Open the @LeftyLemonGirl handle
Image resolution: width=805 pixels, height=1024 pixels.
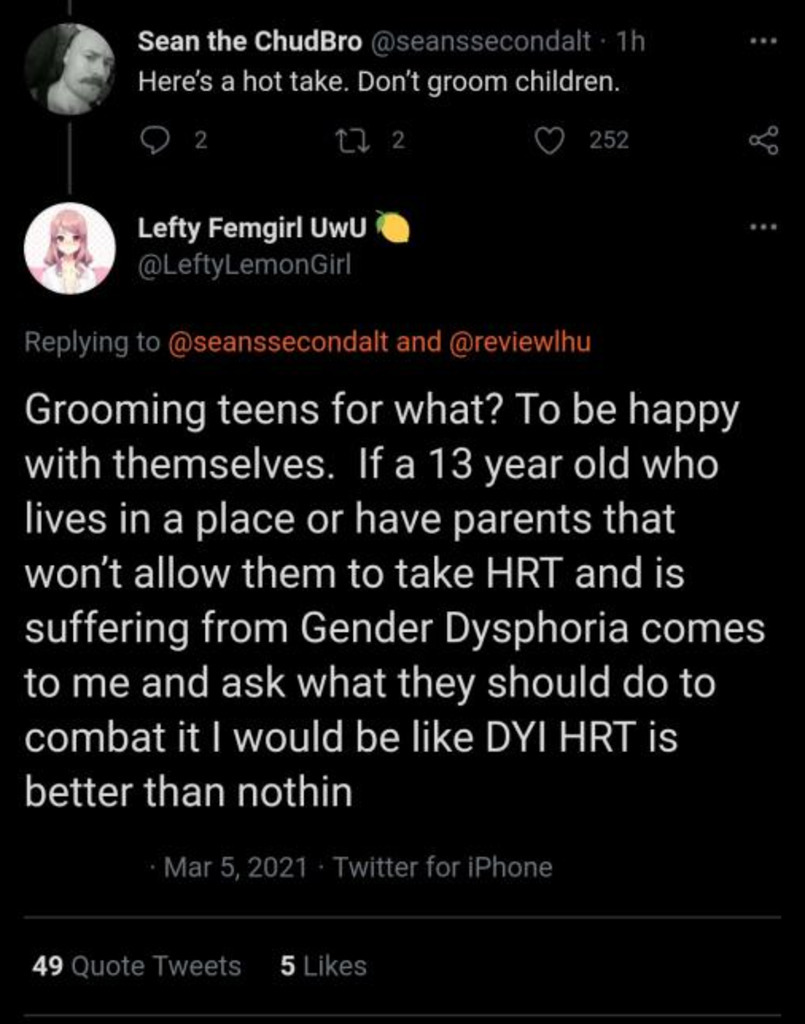(x=244, y=264)
